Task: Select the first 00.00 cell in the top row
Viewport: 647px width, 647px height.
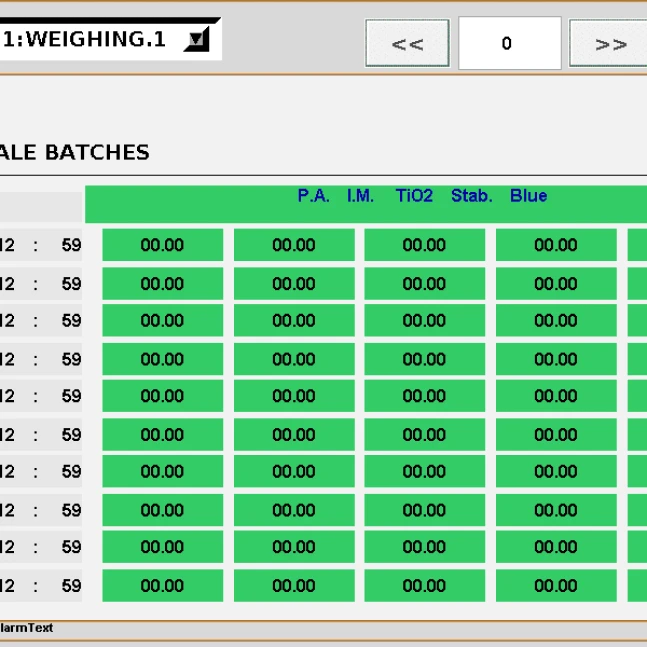Action: pos(163,245)
